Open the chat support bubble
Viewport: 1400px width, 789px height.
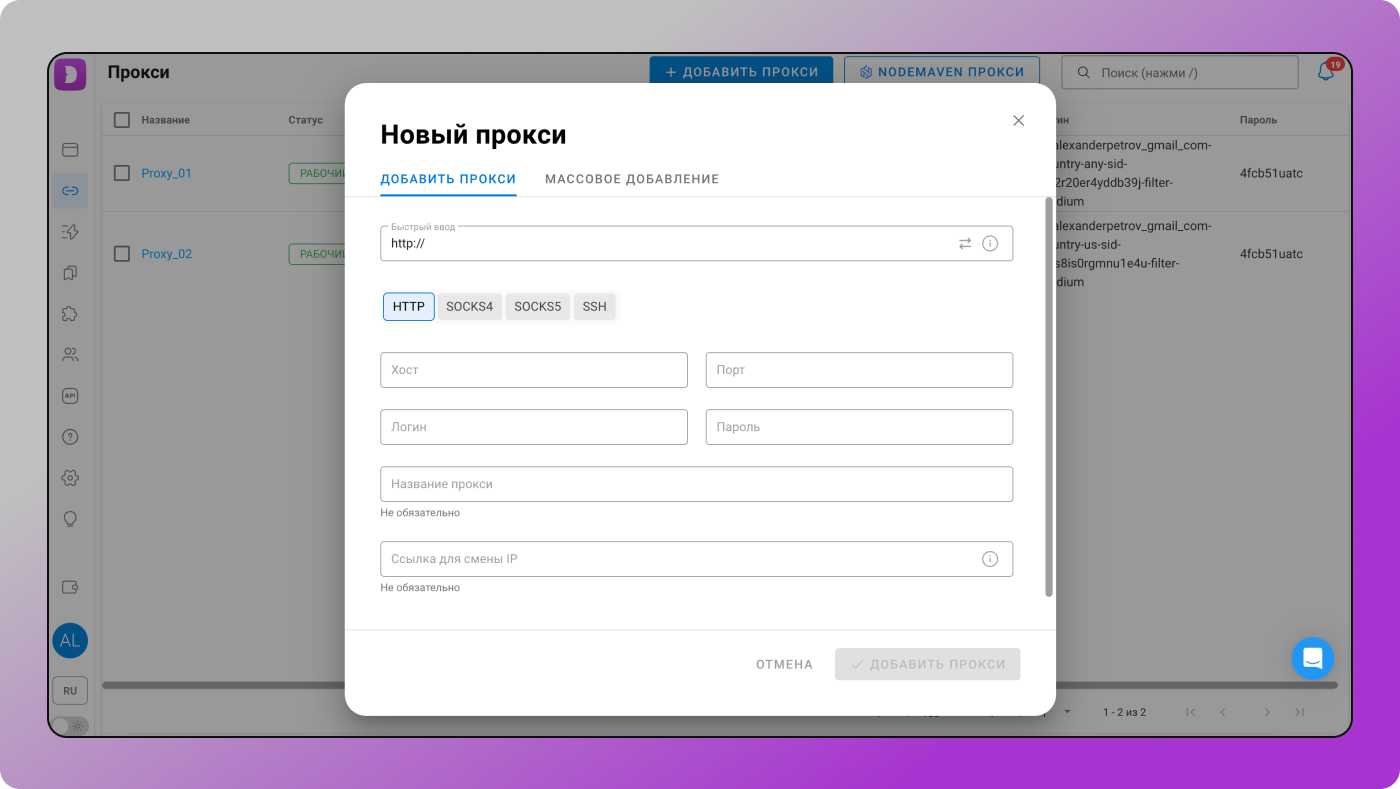1313,658
